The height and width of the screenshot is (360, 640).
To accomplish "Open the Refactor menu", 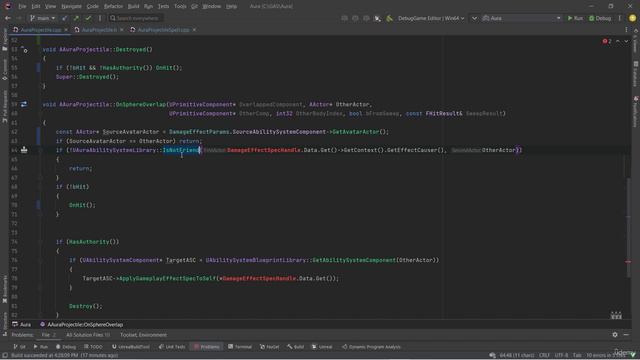I will (113, 7).
